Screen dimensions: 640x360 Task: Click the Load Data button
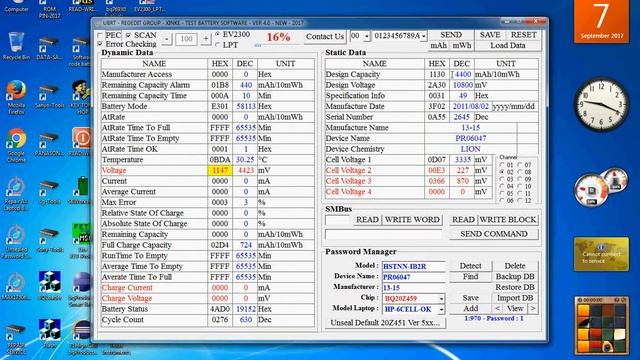tap(508, 46)
